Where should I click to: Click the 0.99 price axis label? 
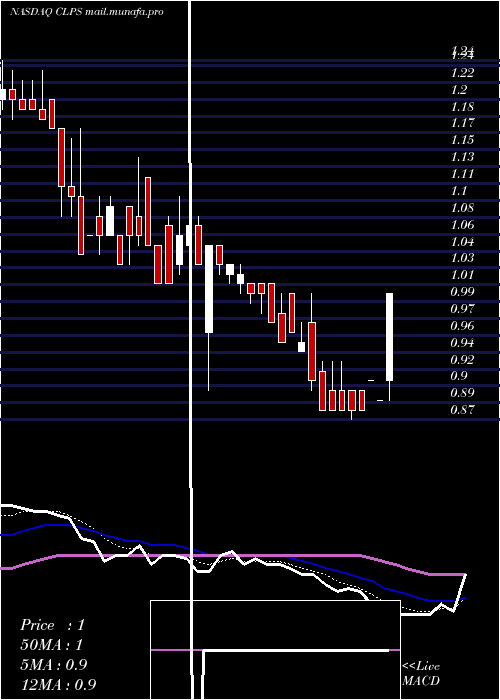(462, 291)
